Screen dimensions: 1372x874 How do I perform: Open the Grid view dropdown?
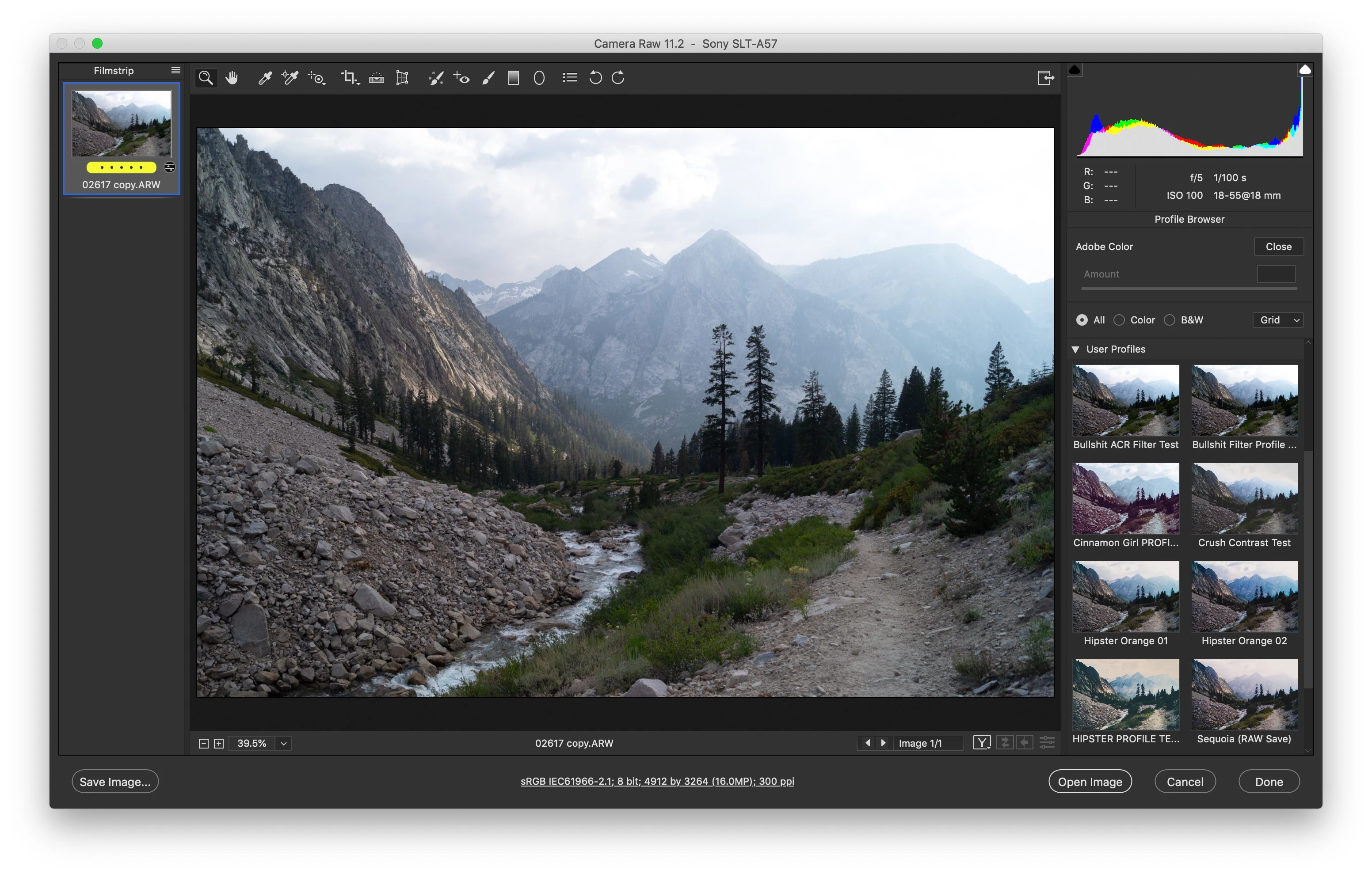[x=1278, y=320]
